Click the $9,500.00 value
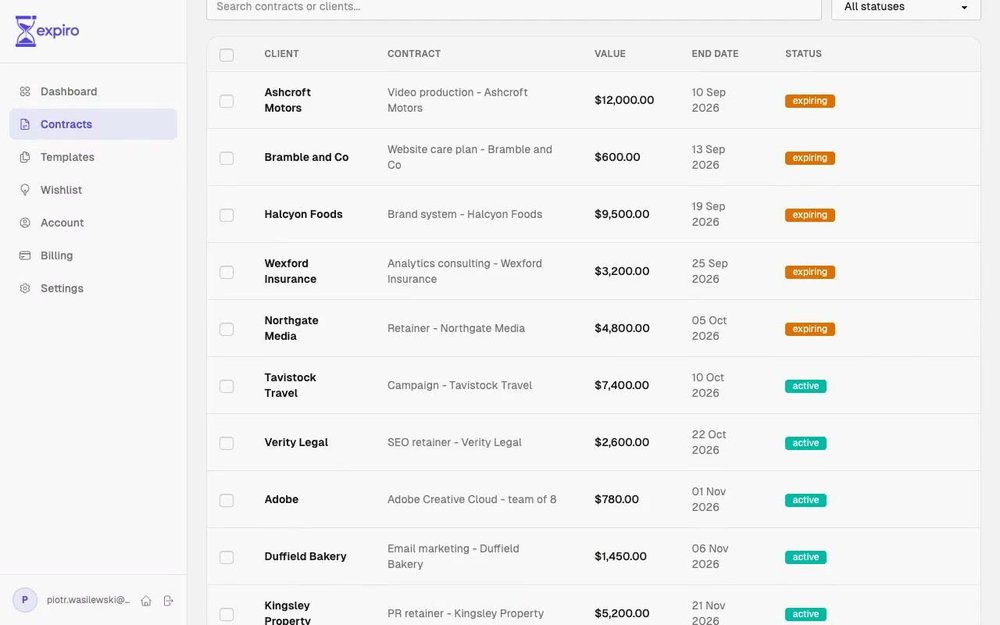Viewport: 1000px width, 625px height. 622,214
